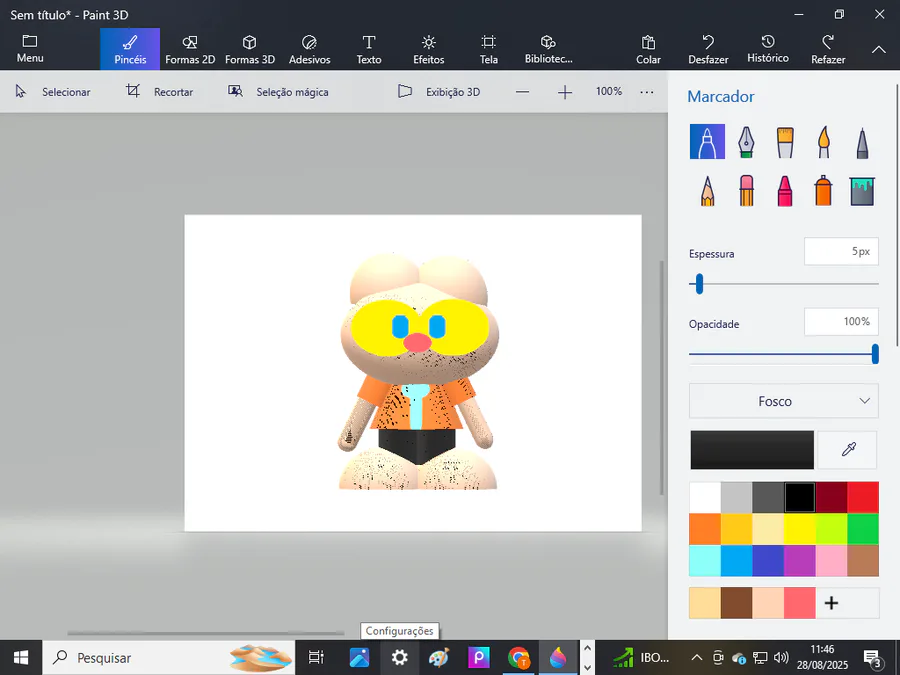The width and height of the screenshot is (900, 675).
Task: Select the Calligraphy pen brush
Action: coord(746,141)
